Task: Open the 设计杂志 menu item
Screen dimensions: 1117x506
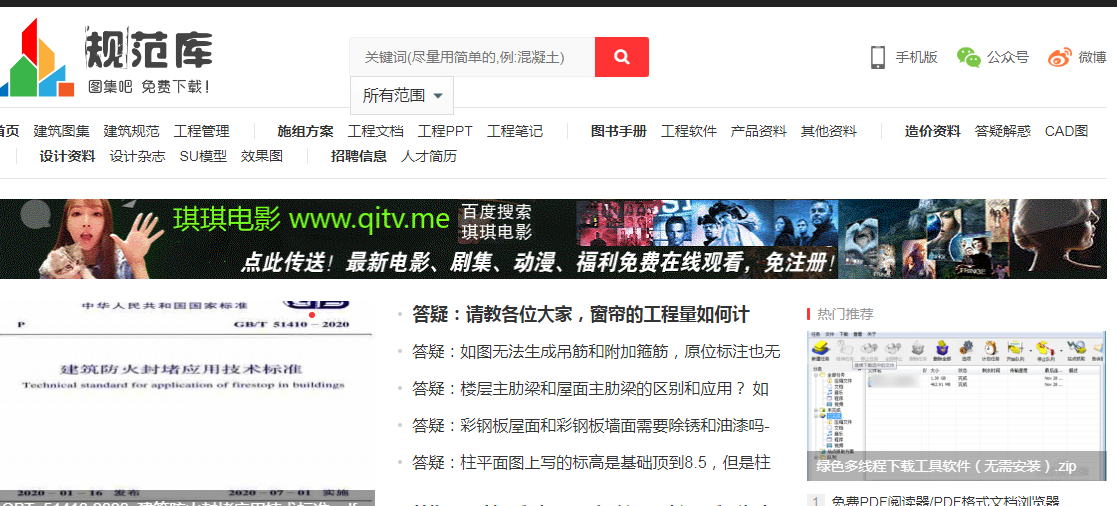Action: click(x=137, y=156)
